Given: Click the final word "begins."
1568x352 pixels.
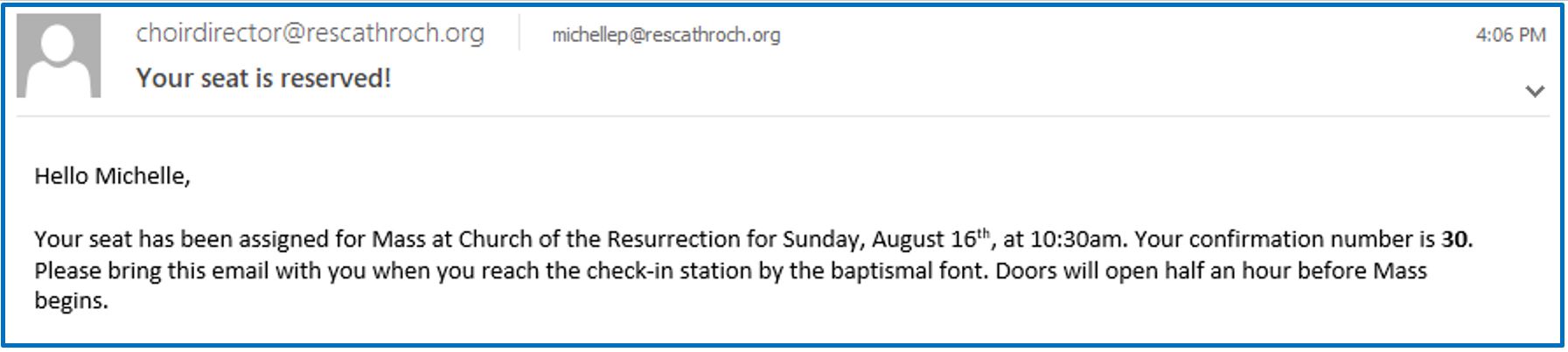Looking at the screenshot, I should pyautogui.click(x=71, y=301).
